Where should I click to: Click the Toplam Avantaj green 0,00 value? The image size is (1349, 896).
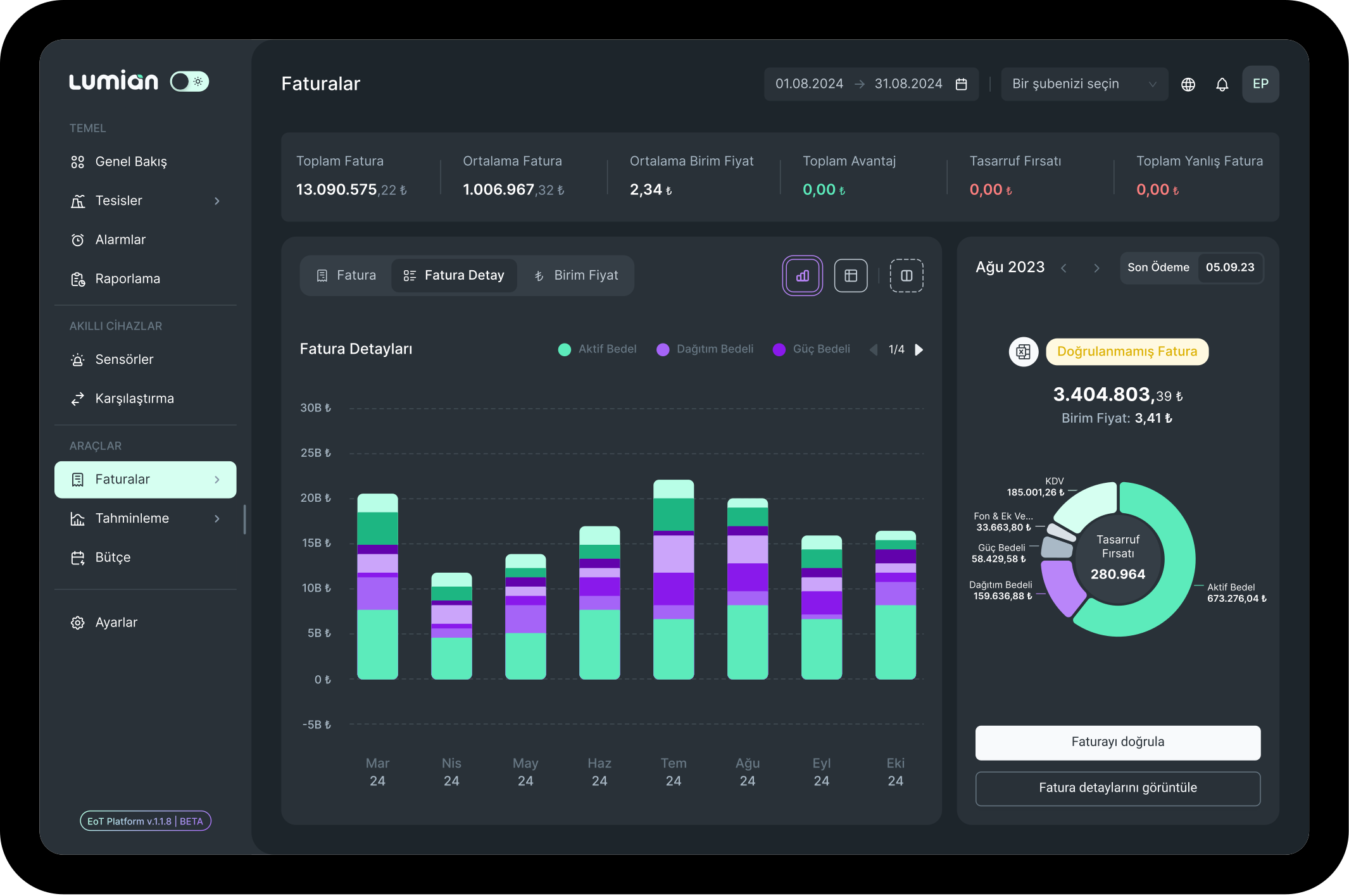pyautogui.click(x=824, y=190)
